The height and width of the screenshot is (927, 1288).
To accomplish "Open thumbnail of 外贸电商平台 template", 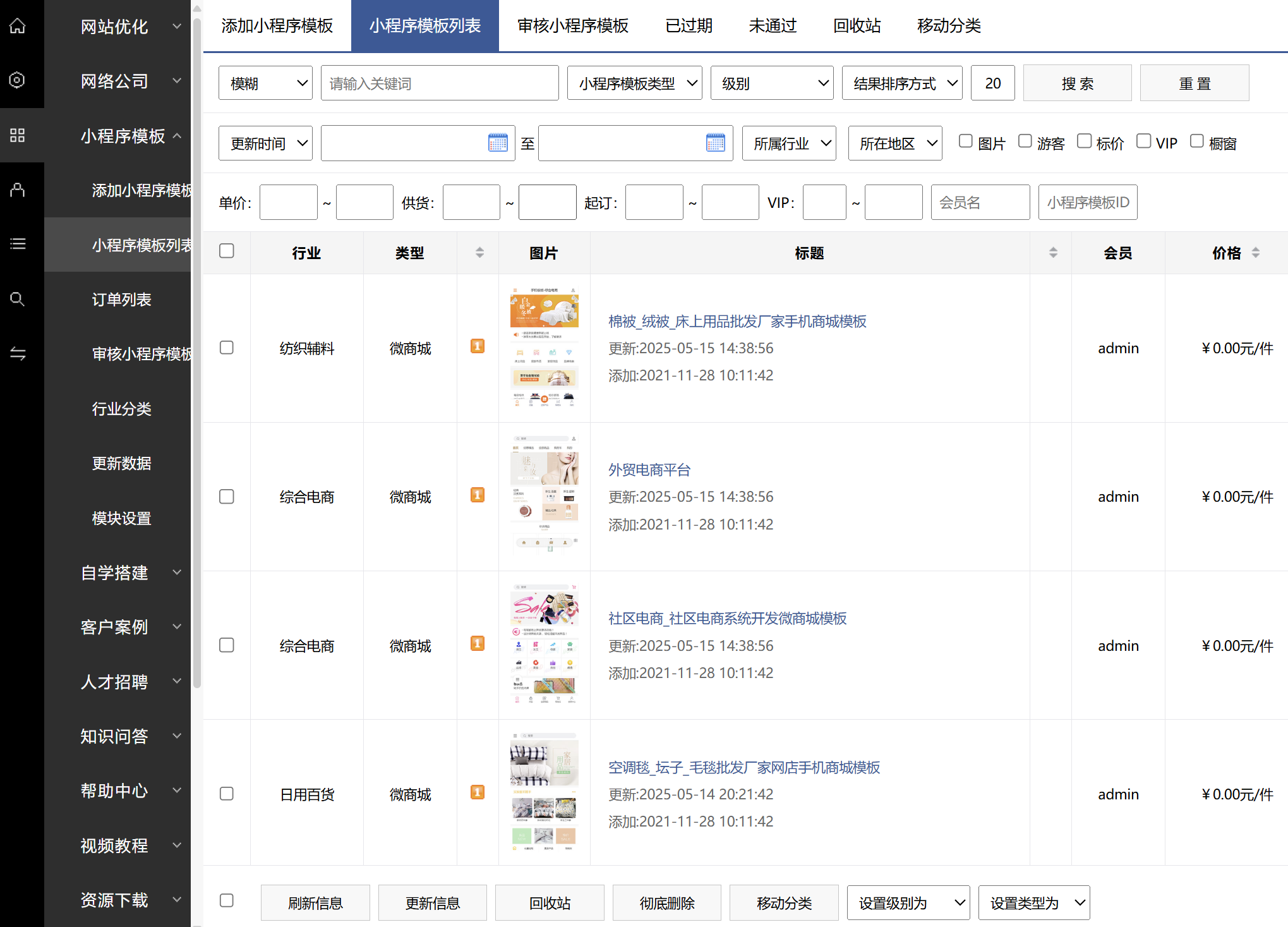I will click(544, 496).
